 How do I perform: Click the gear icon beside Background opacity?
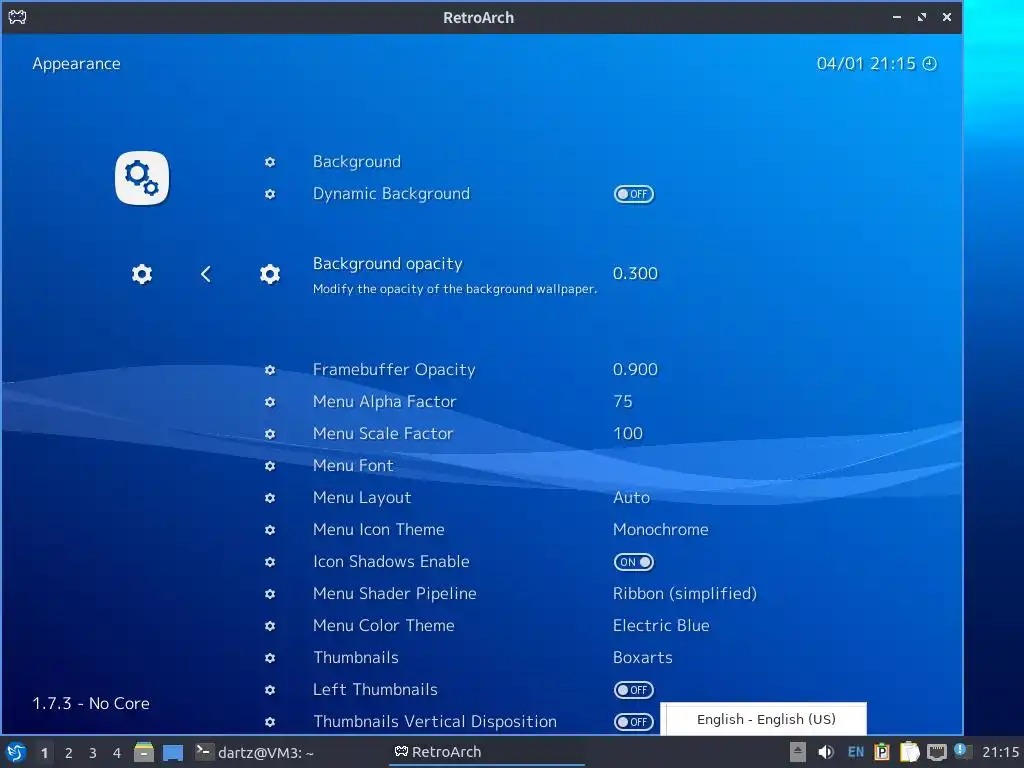(x=270, y=274)
